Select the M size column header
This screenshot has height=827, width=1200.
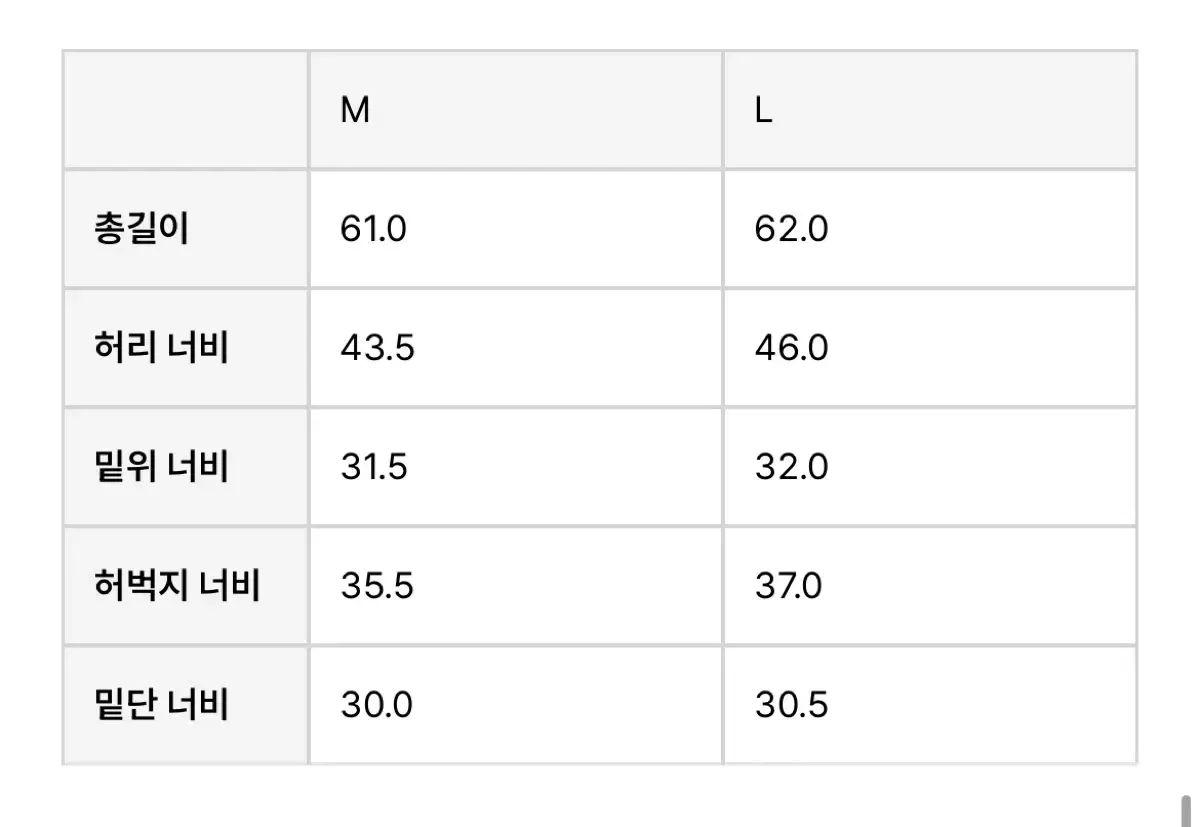pyautogui.click(x=515, y=110)
